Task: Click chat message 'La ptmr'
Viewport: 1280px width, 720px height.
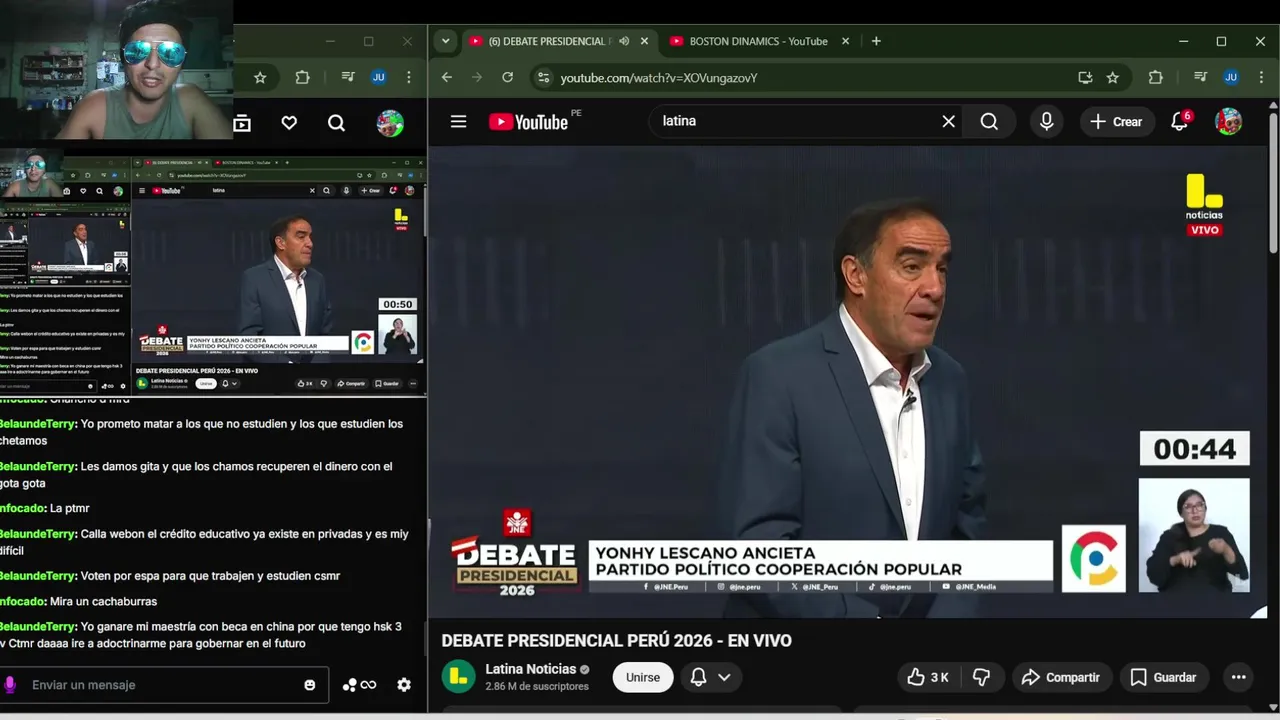Action: 45,508
